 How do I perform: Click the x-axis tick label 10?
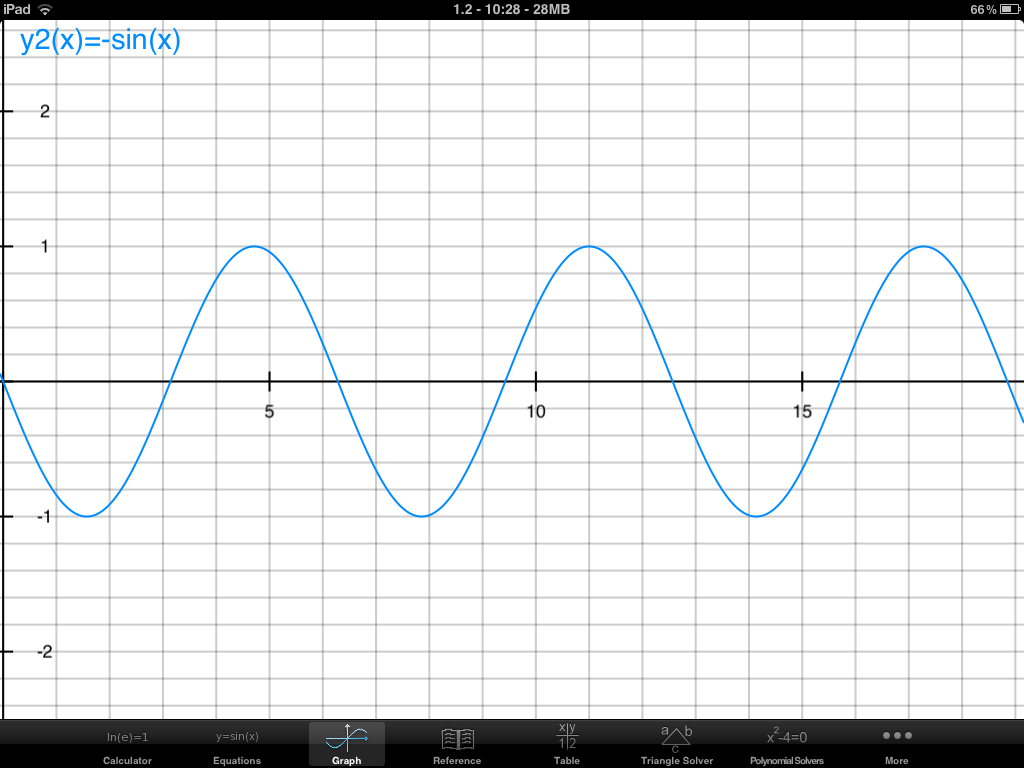point(536,411)
